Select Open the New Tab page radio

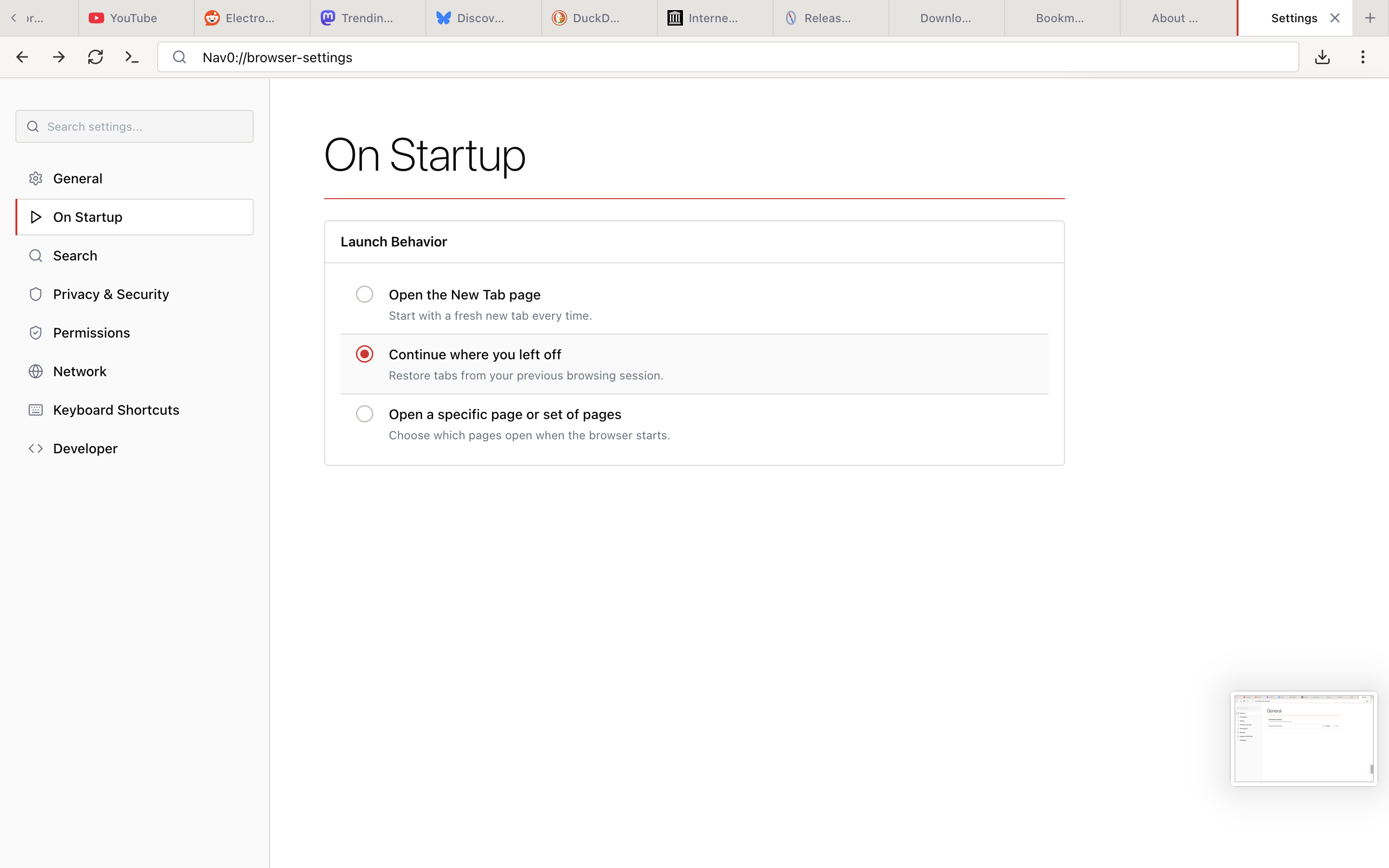coord(365,294)
